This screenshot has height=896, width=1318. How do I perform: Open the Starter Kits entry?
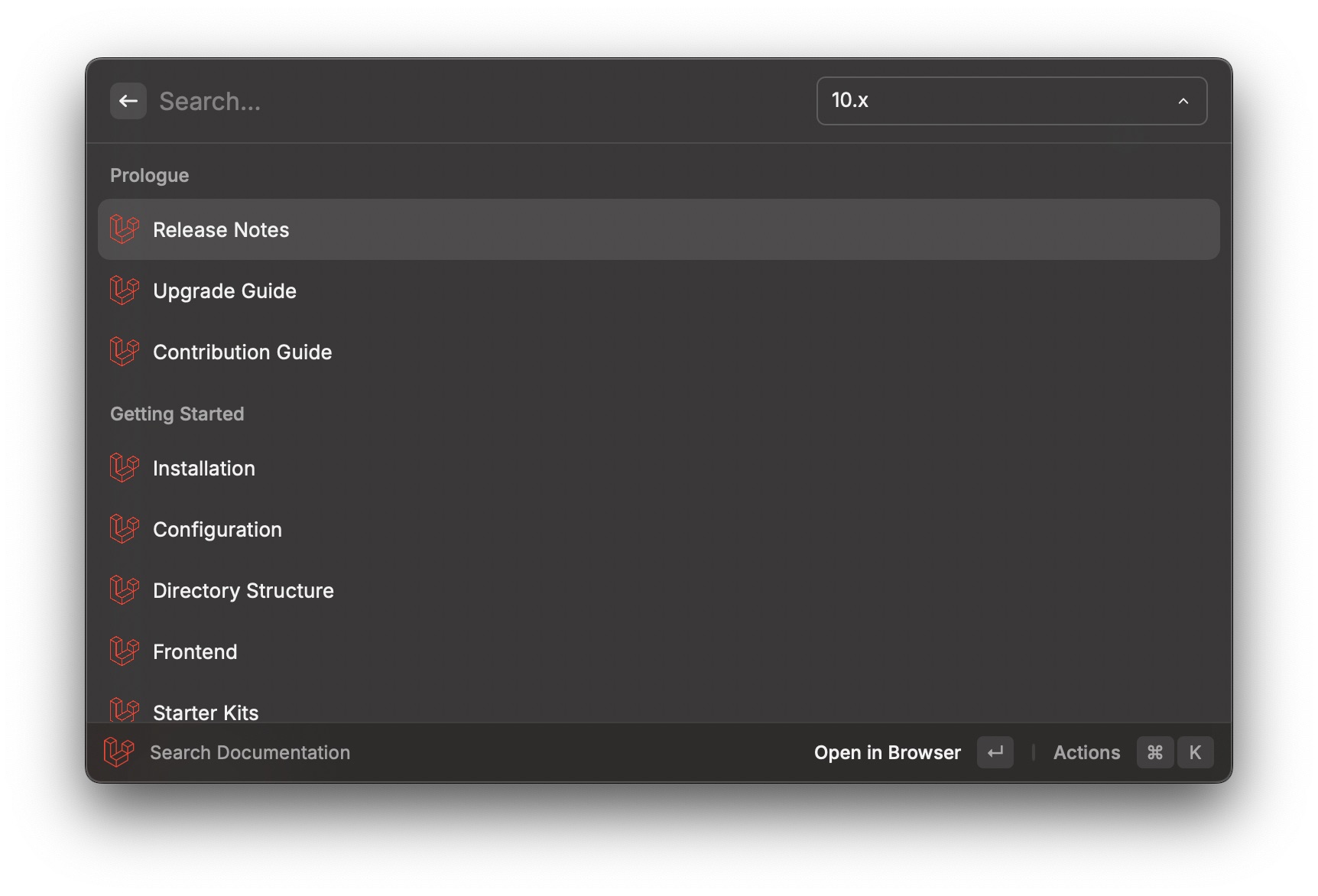pos(659,703)
